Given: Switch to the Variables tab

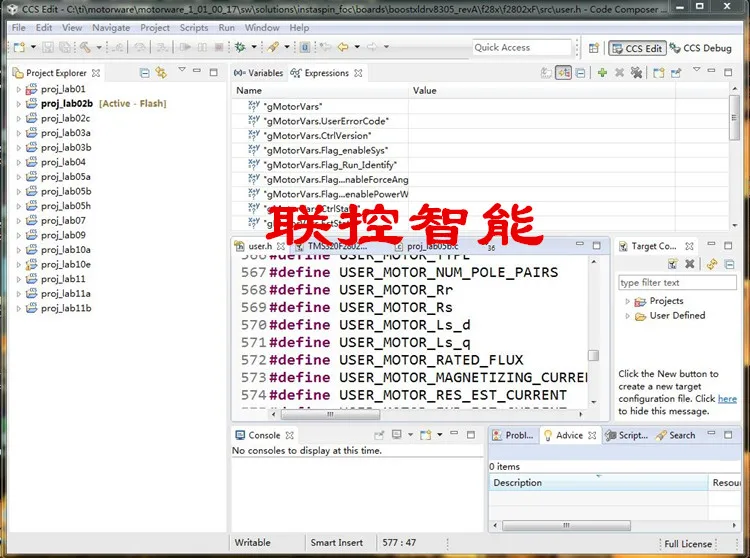Looking at the screenshot, I should tap(259, 73).
